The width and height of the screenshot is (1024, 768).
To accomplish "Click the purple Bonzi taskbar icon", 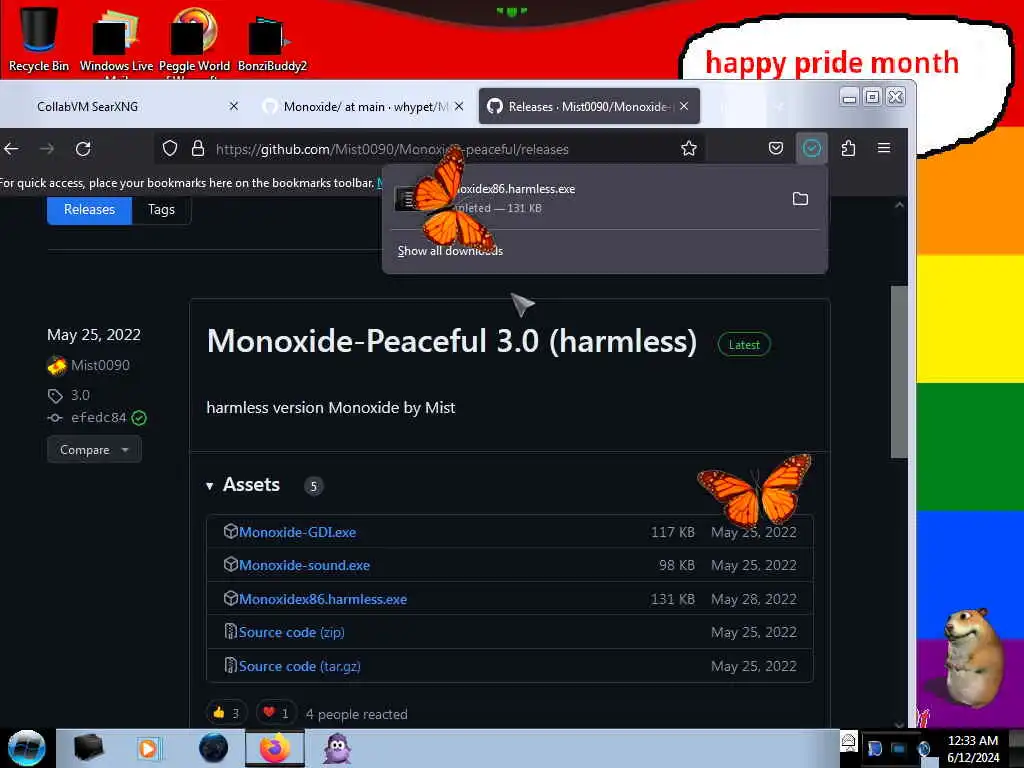I will click(337, 748).
